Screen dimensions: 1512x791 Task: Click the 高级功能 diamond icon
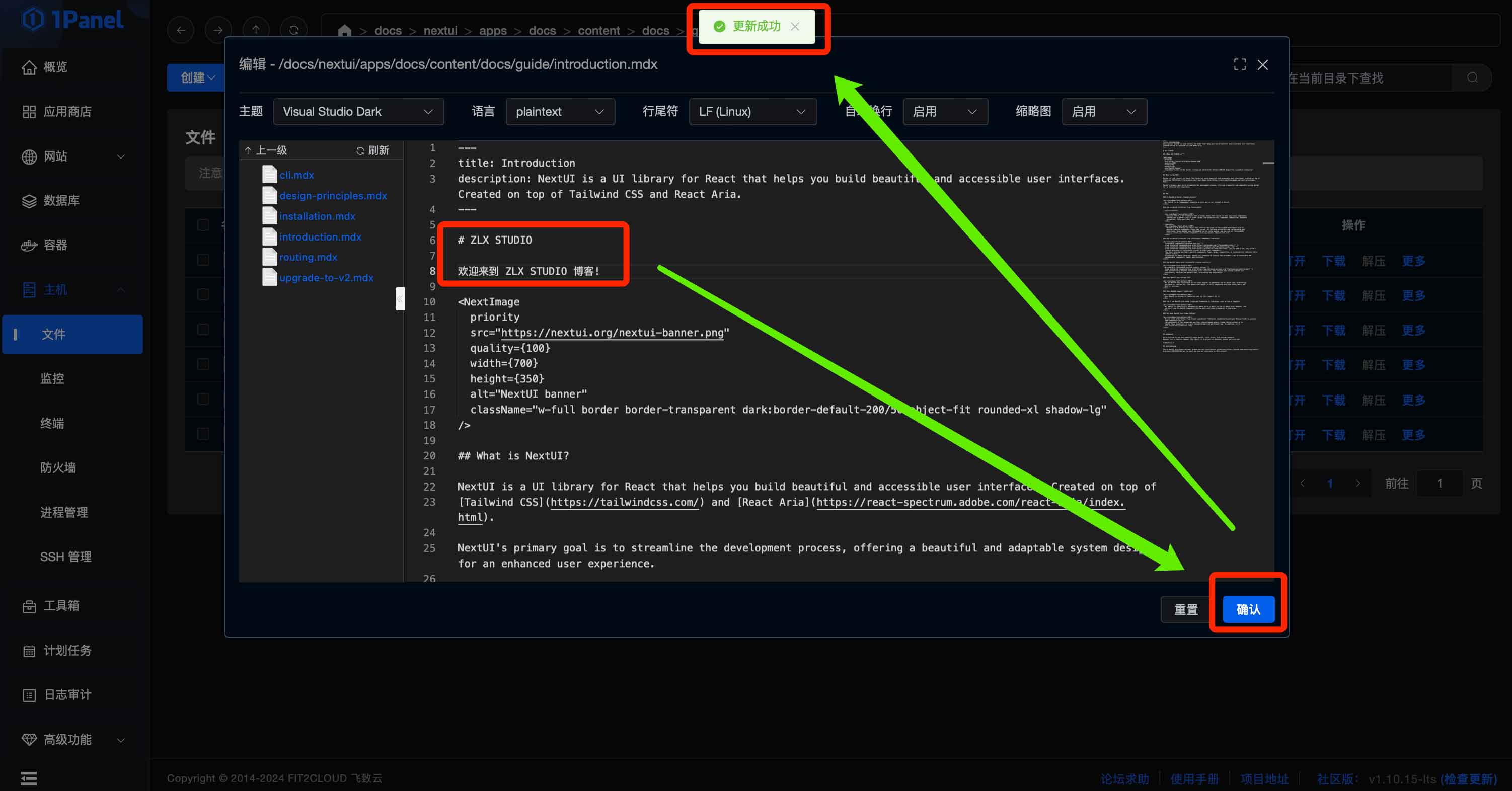29,739
